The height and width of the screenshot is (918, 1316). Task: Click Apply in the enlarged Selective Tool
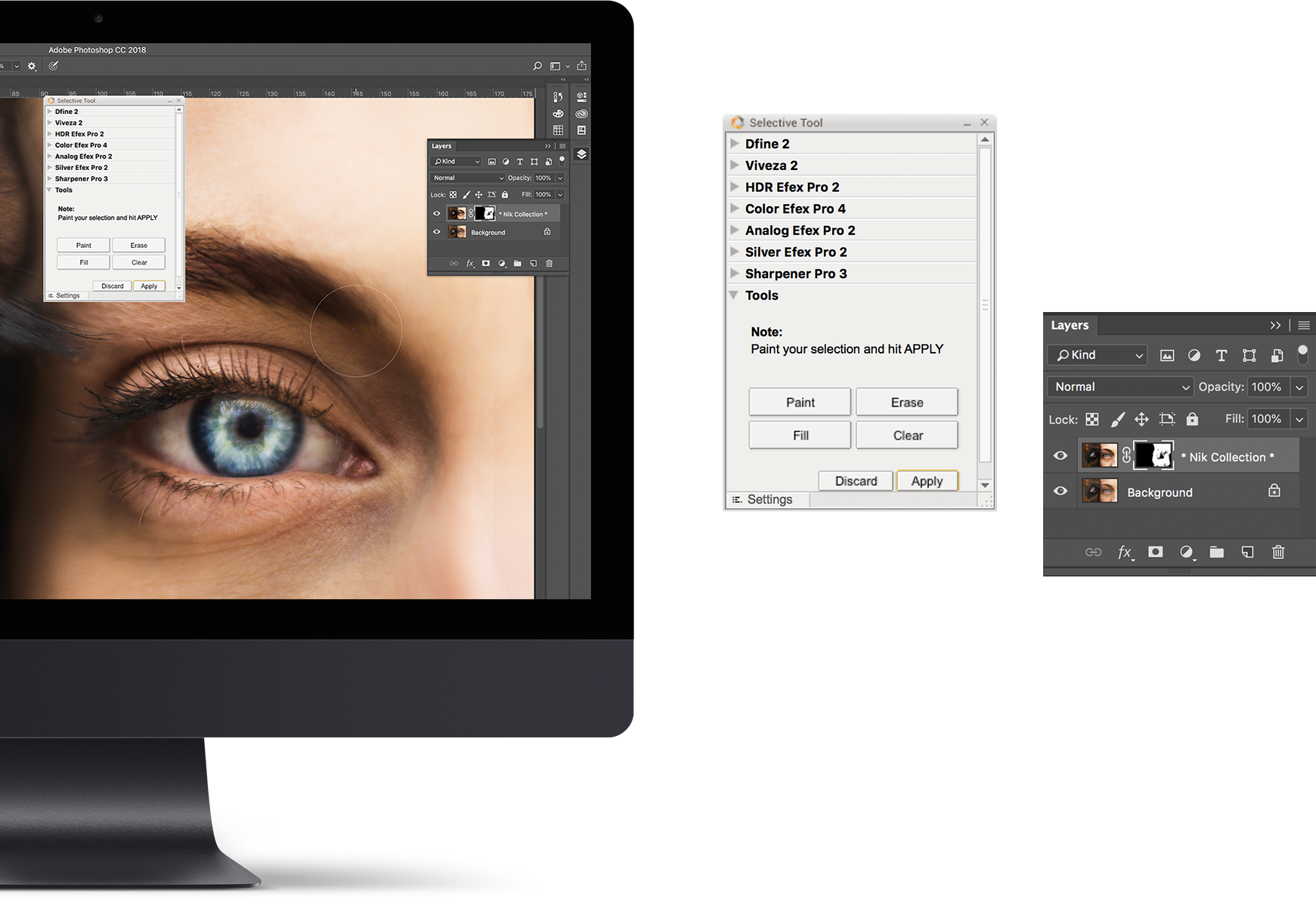click(927, 481)
